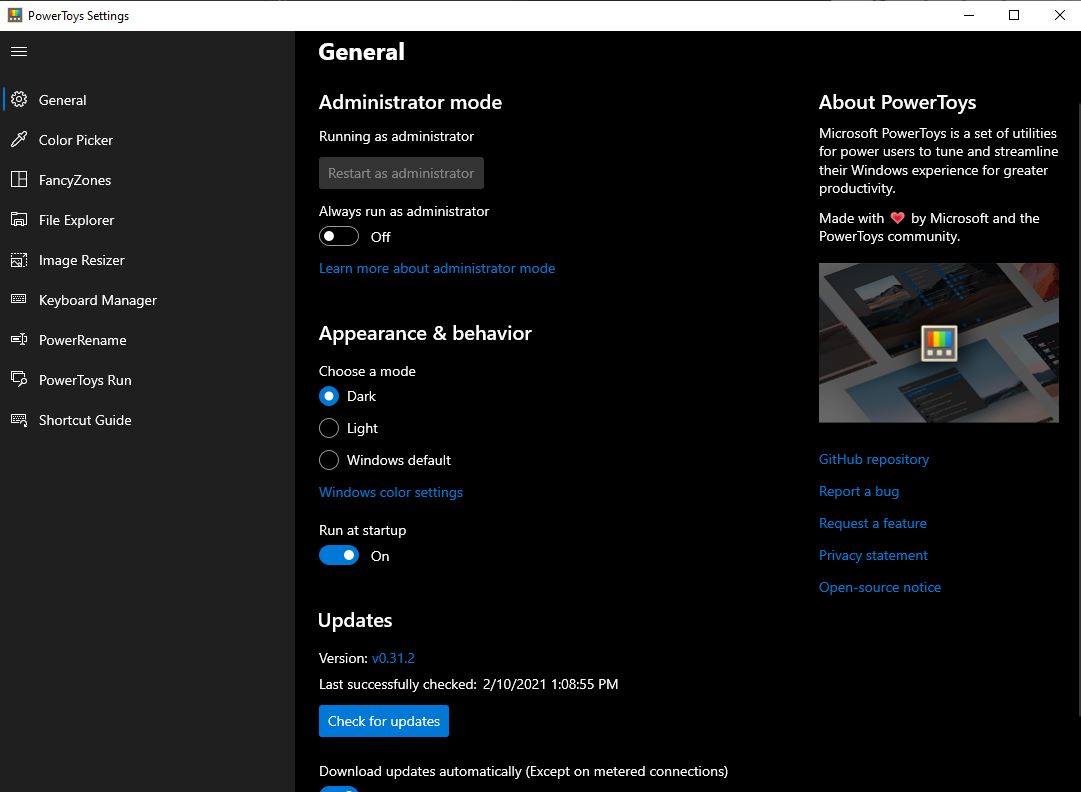Open Shortcut Guide settings

tap(148, 420)
